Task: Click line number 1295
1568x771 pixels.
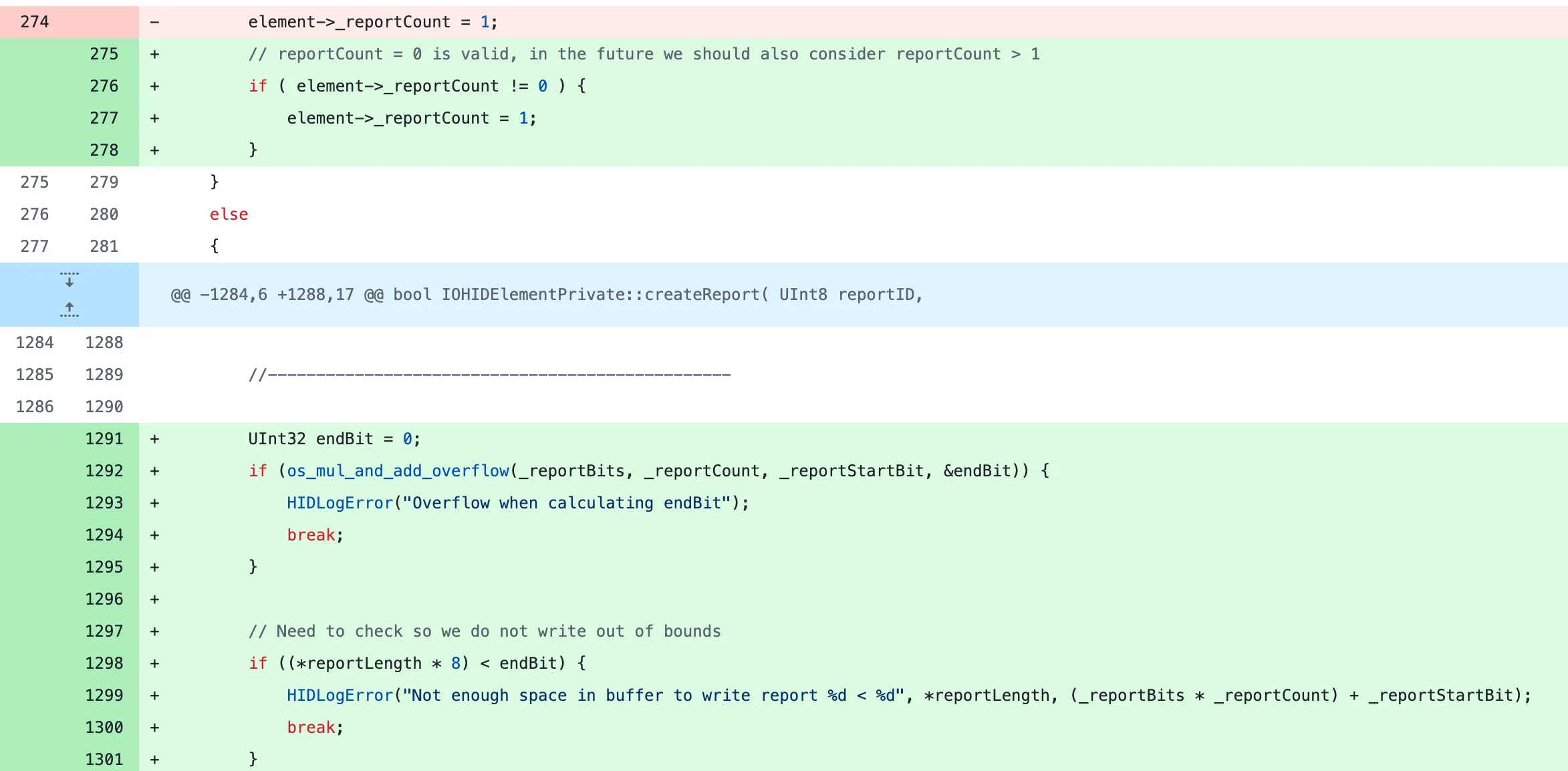Action: point(104,567)
